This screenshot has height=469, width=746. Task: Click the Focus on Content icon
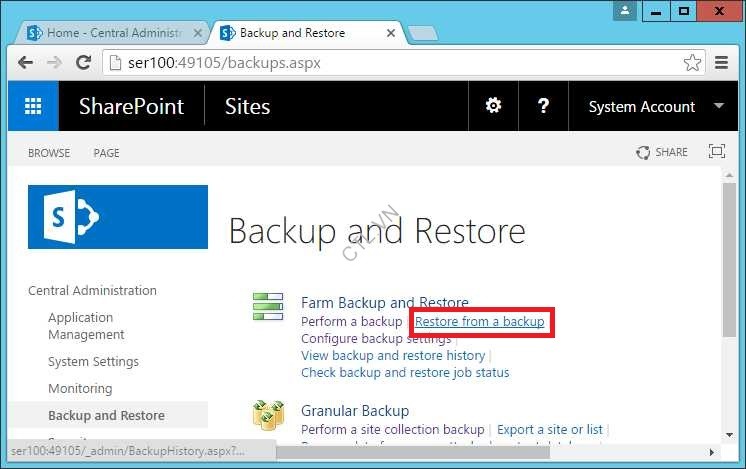click(x=716, y=152)
